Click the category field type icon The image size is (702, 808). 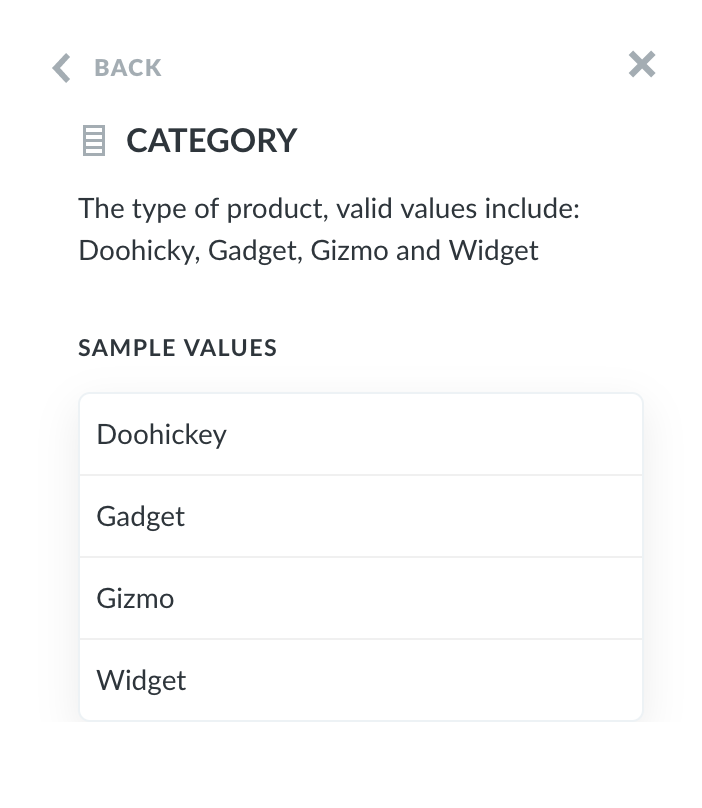pyautogui.click(x=93, y=140)
